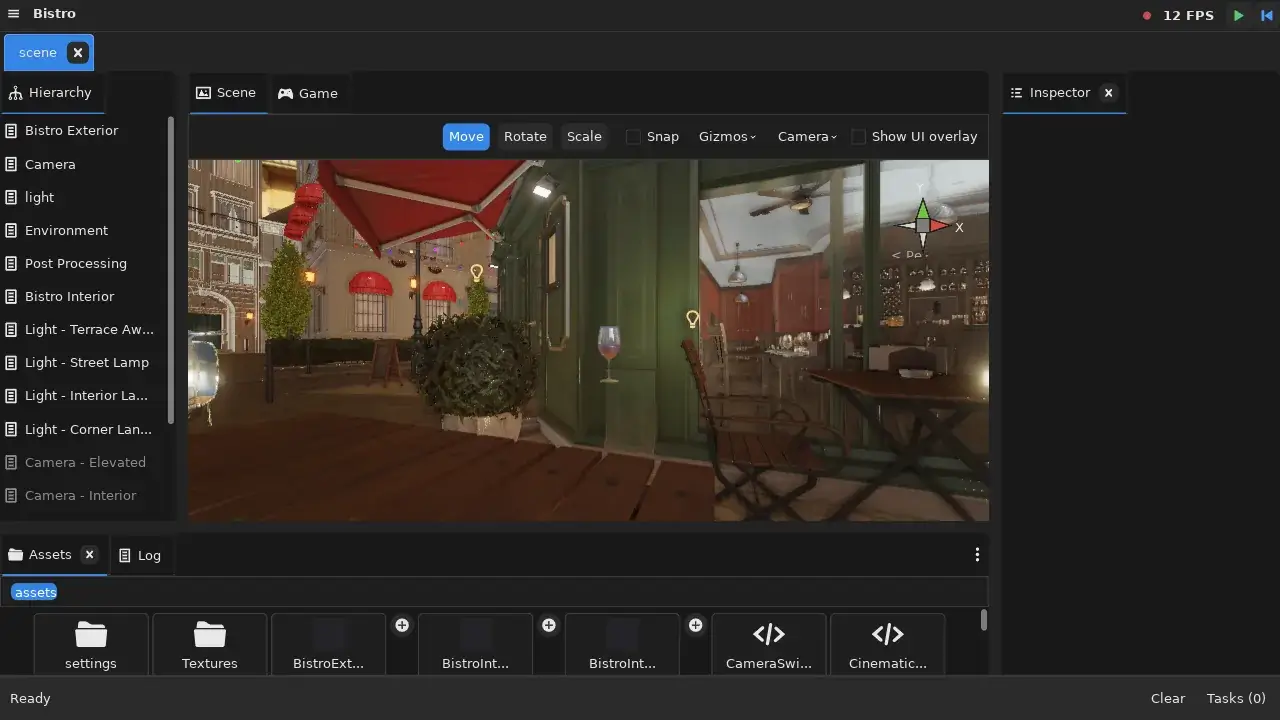Screen dimensions: 1280x720
Task: Click the Ready status text
Action: [30, 699]
